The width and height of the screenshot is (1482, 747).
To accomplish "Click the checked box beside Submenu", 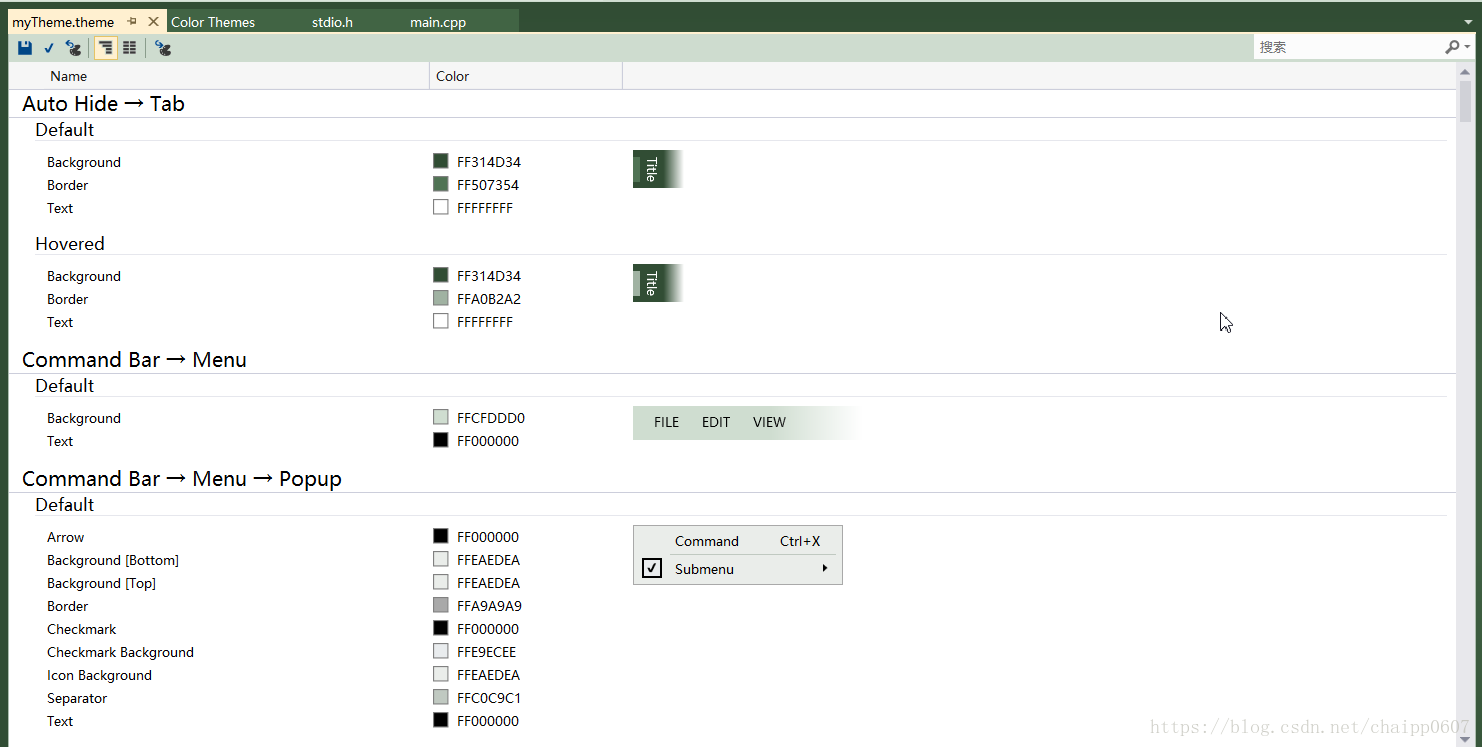I will click(652, 568).
